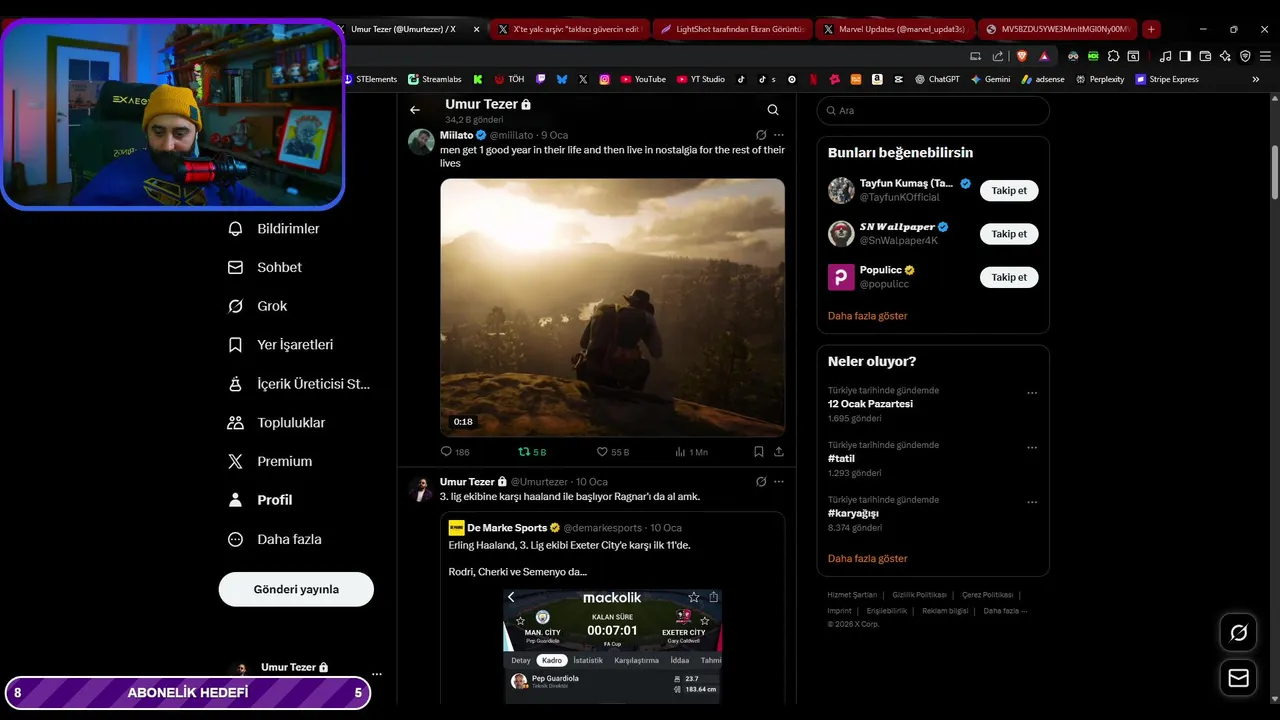
Task: Switch to MV5BZDU5YWE3 browser tab
Action: 1057,29
